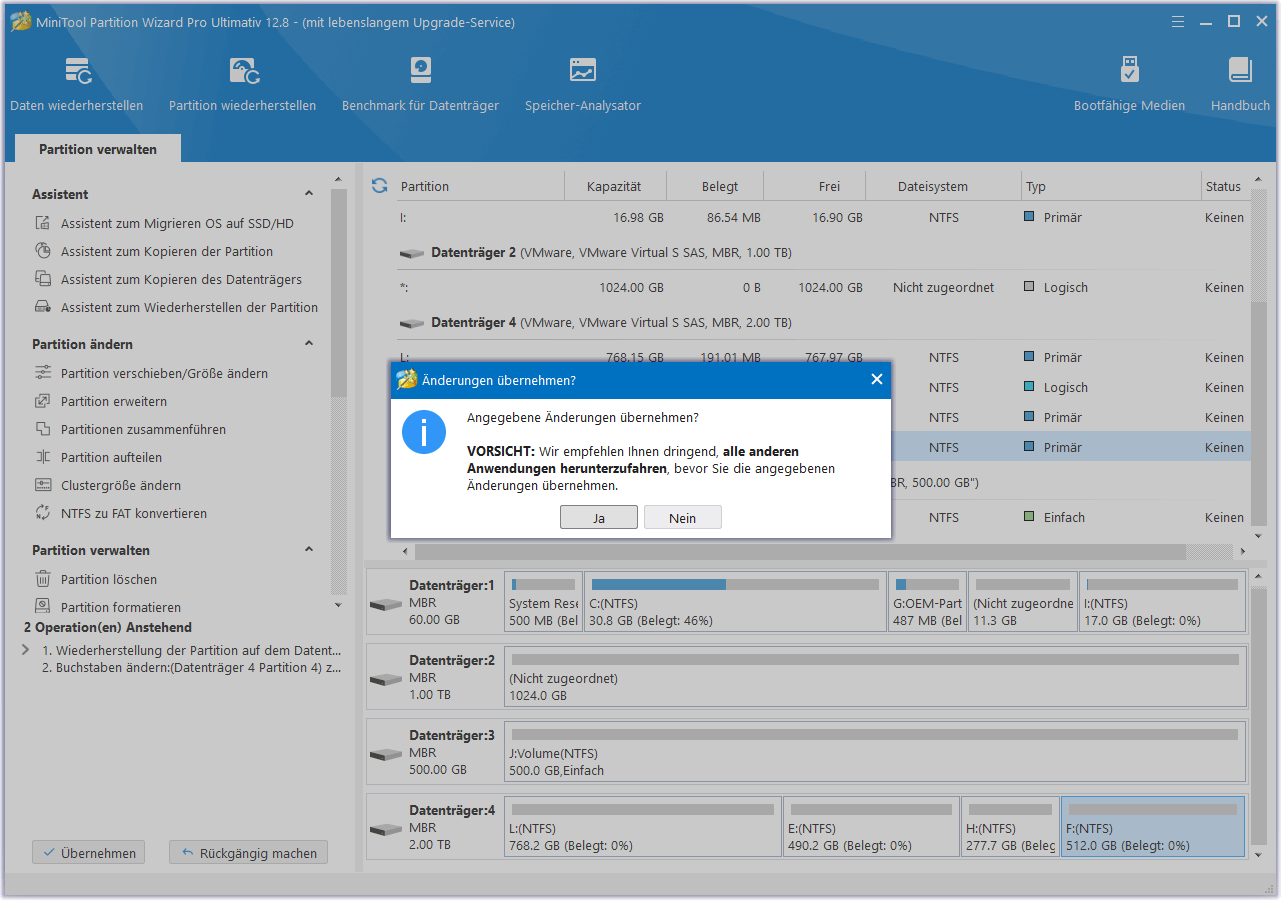
Task: Click Einfach type swatch in last row
Action: tap(1029, 517)
